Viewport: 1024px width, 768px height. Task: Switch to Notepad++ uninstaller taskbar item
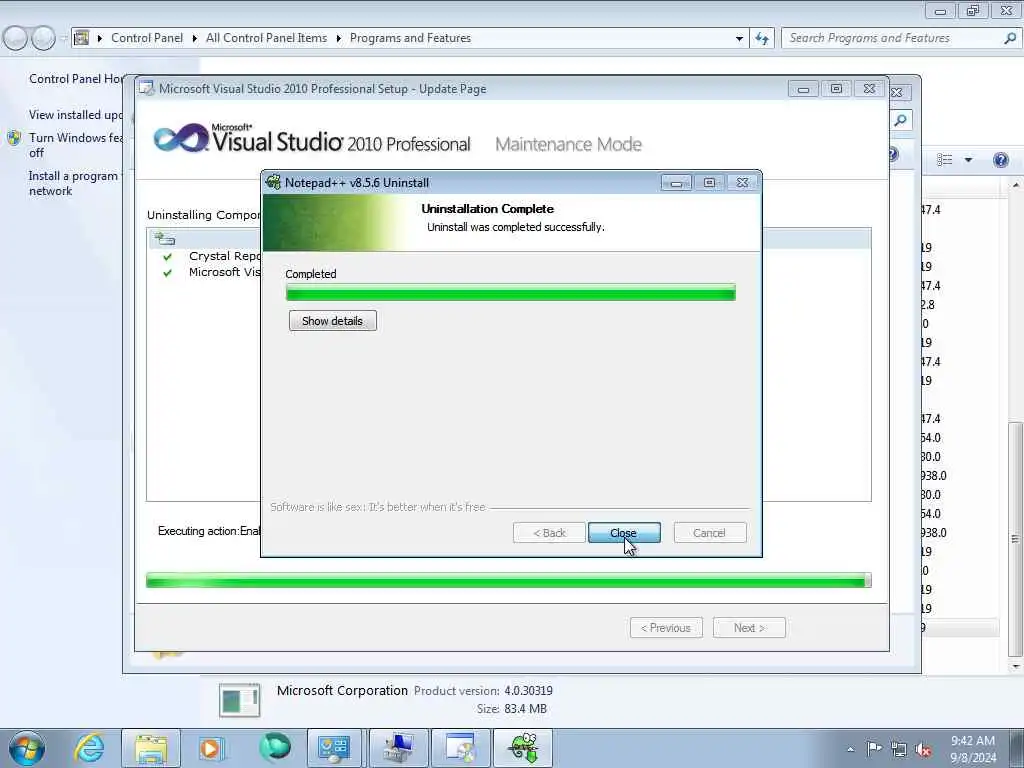523,748
